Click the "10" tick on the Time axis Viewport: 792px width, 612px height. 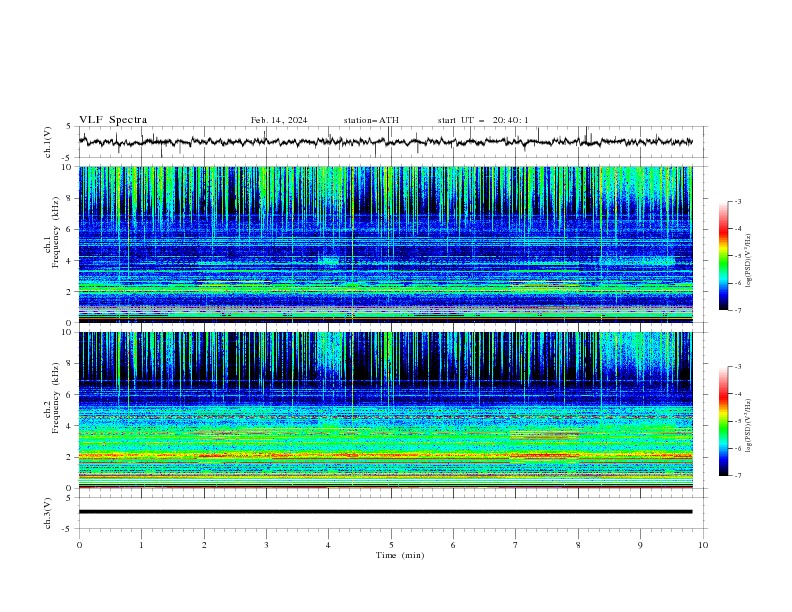[x=703, y=545]
